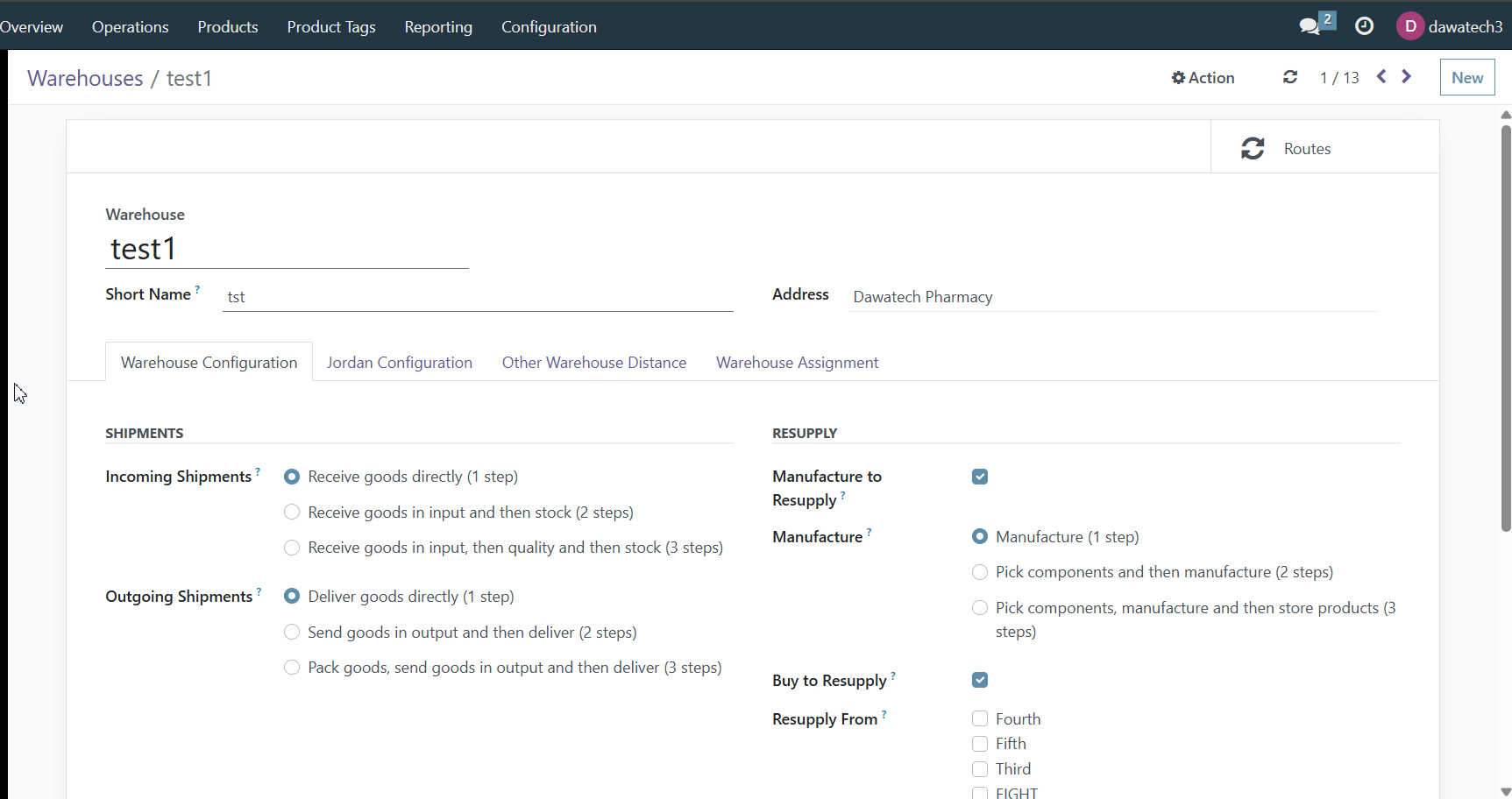Select Receive goods in input then stock

(292, 512)
